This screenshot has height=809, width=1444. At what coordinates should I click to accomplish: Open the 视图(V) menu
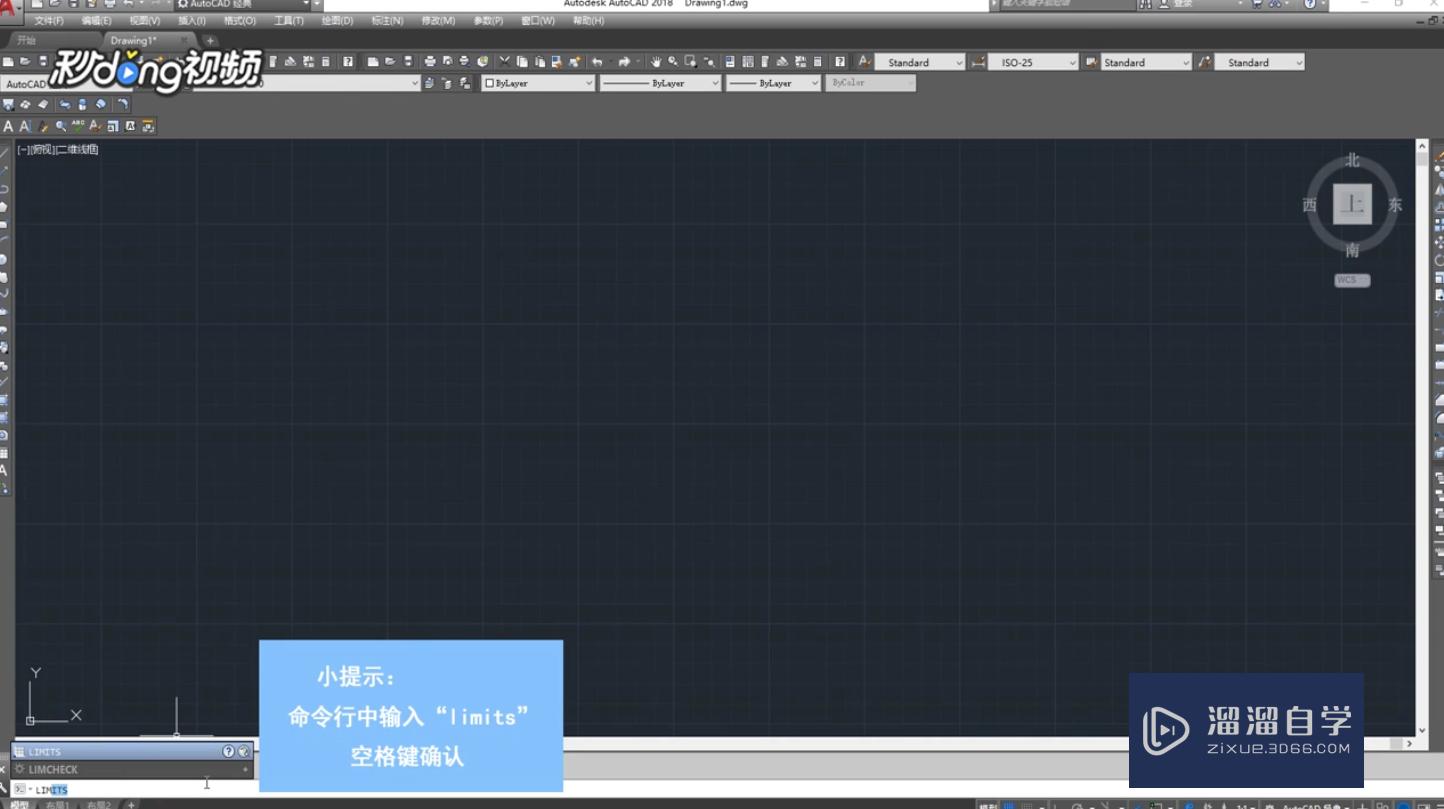coord(145,21)
